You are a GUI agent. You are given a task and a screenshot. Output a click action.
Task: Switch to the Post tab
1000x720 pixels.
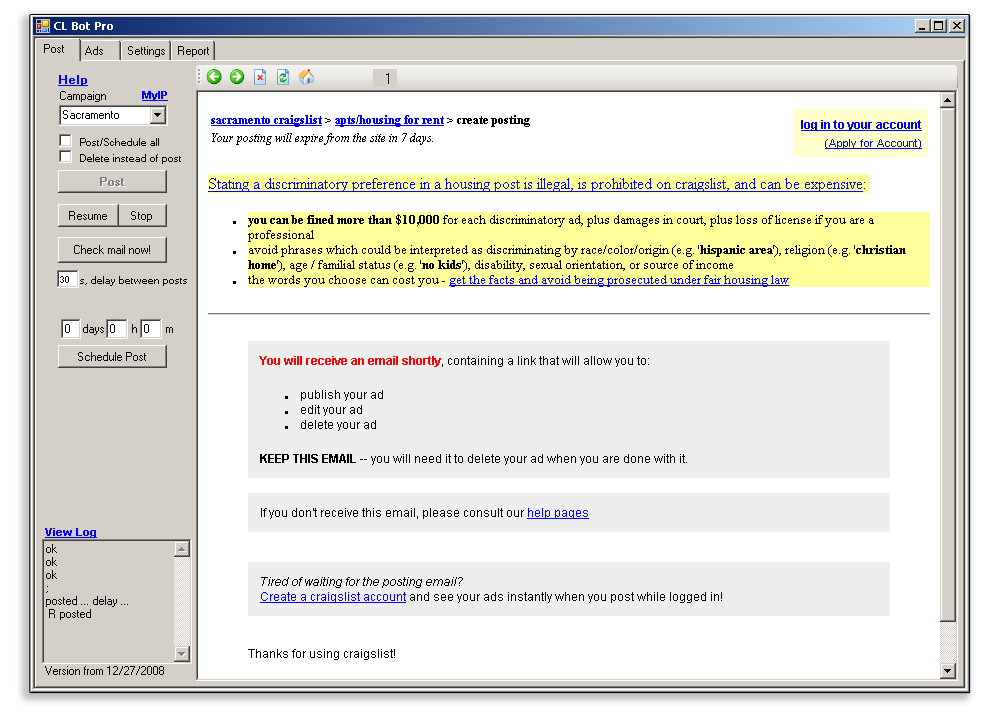(54, 49)
